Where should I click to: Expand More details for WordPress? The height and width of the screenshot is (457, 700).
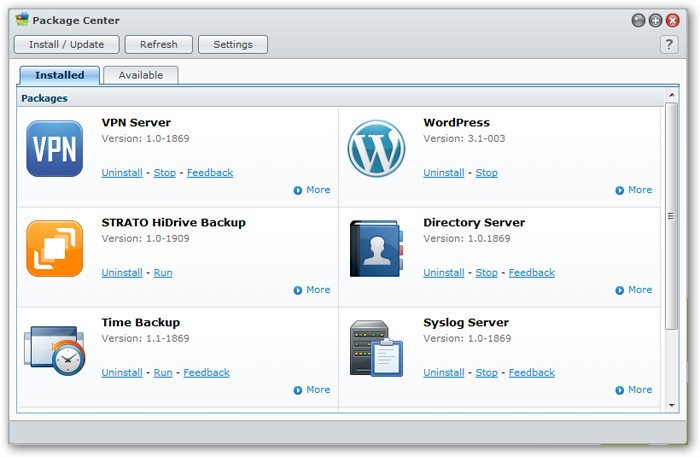[640, 190]
